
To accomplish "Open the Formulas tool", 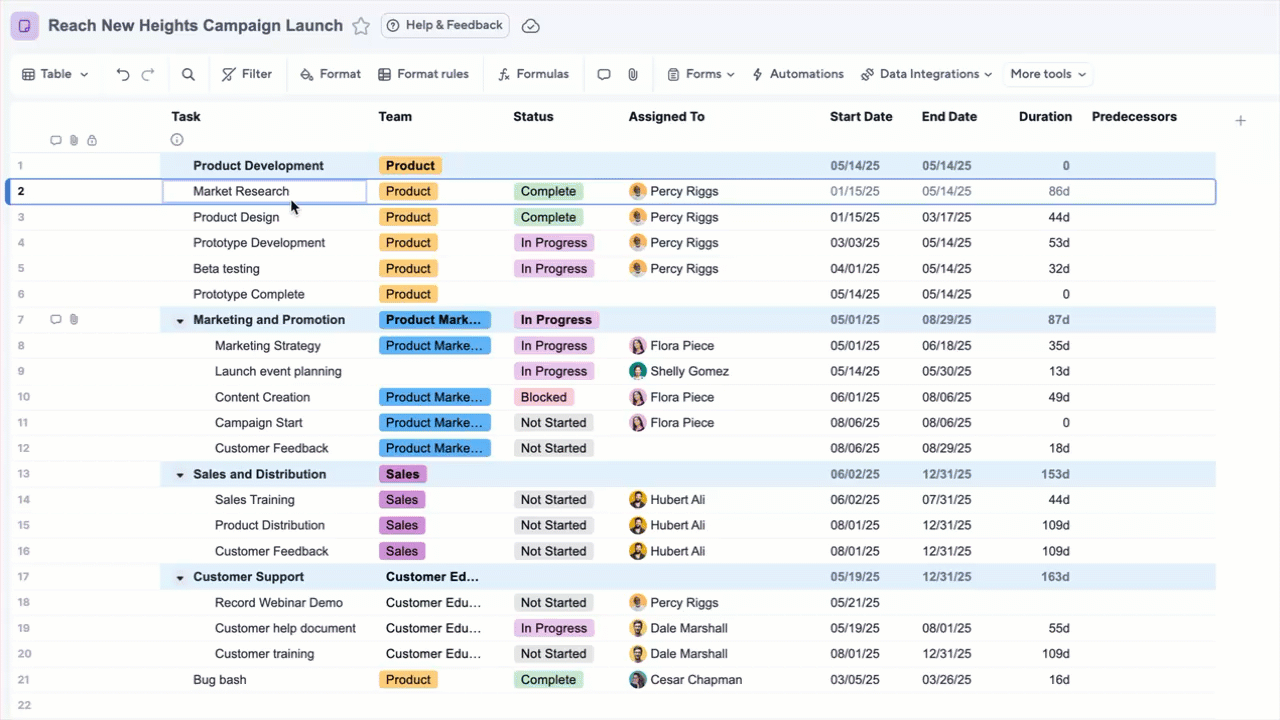I will tap(534, 74).
